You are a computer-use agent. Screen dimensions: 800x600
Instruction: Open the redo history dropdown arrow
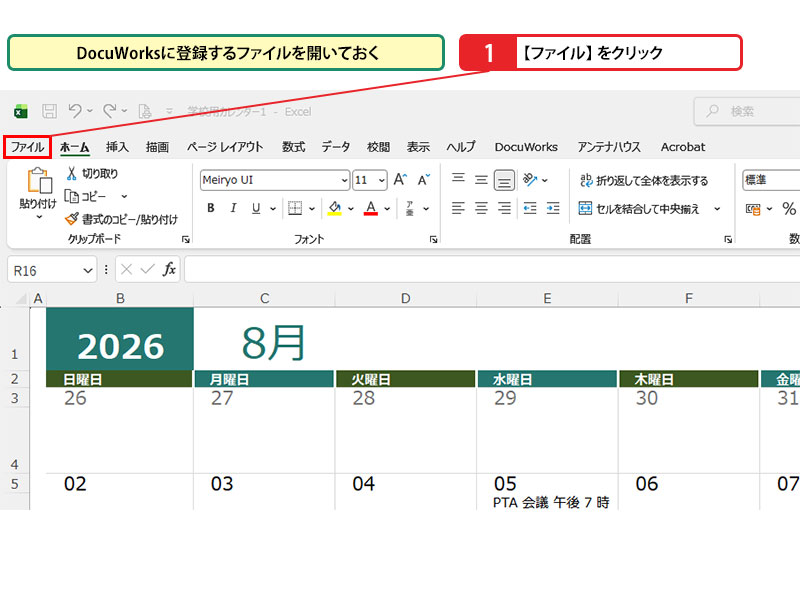point(124,111)
